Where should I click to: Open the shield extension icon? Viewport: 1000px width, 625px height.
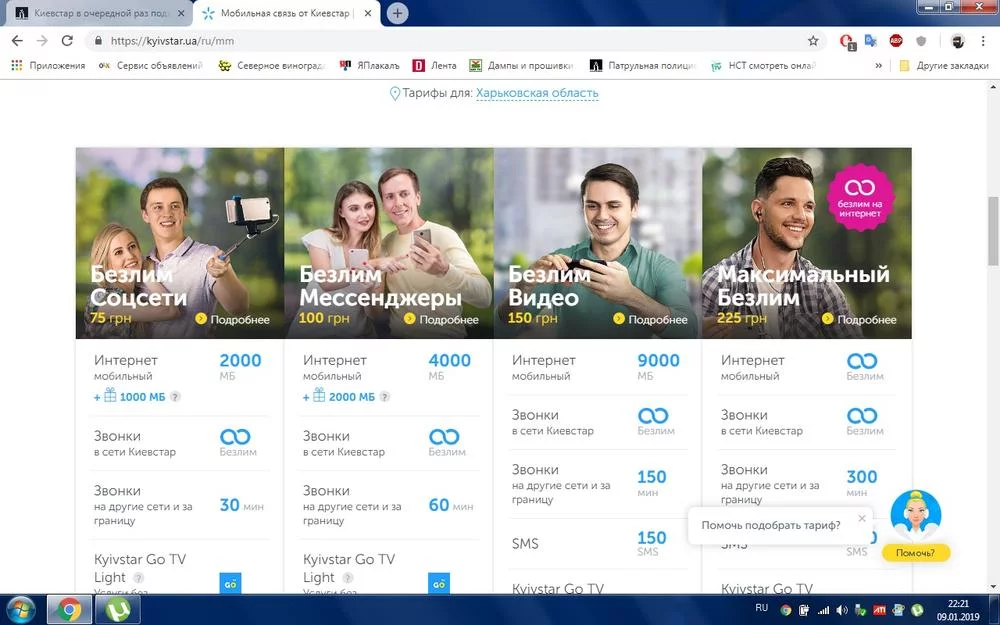point(921,41)
